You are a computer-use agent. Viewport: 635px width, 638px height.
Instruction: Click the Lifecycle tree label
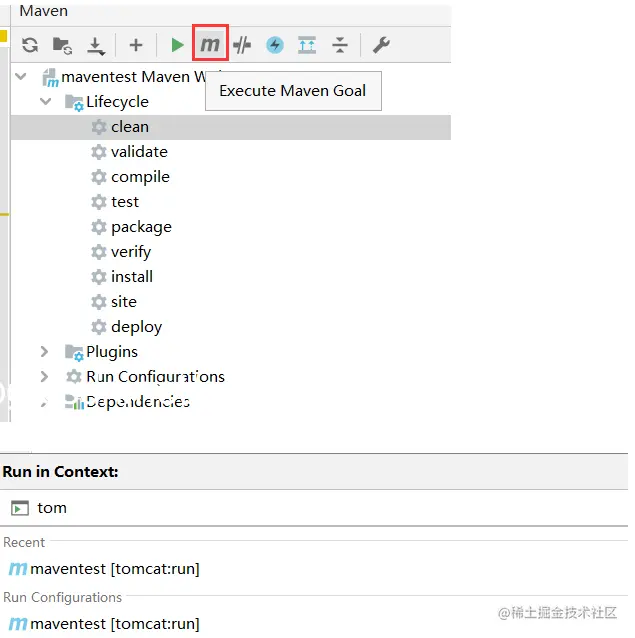click(x=117, y=102)
